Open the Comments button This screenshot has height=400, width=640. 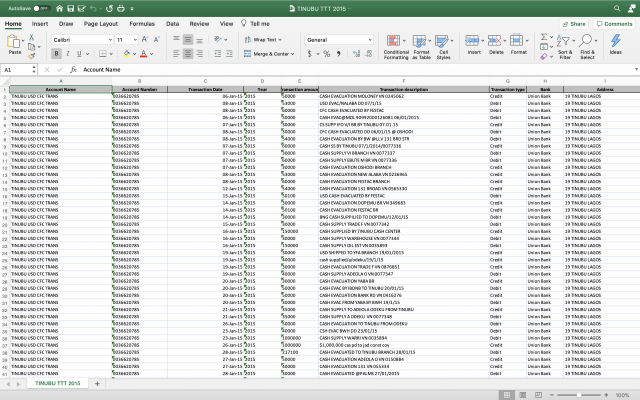tap(611, 22)
